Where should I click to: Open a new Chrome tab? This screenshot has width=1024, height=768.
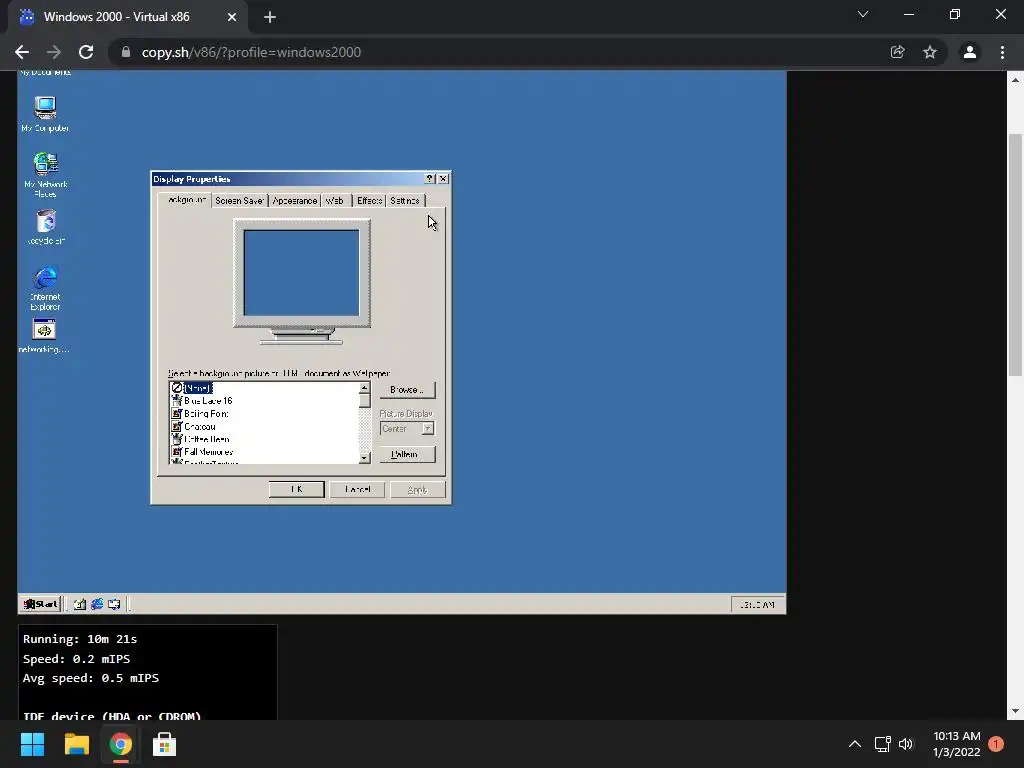tap(270, 17)
